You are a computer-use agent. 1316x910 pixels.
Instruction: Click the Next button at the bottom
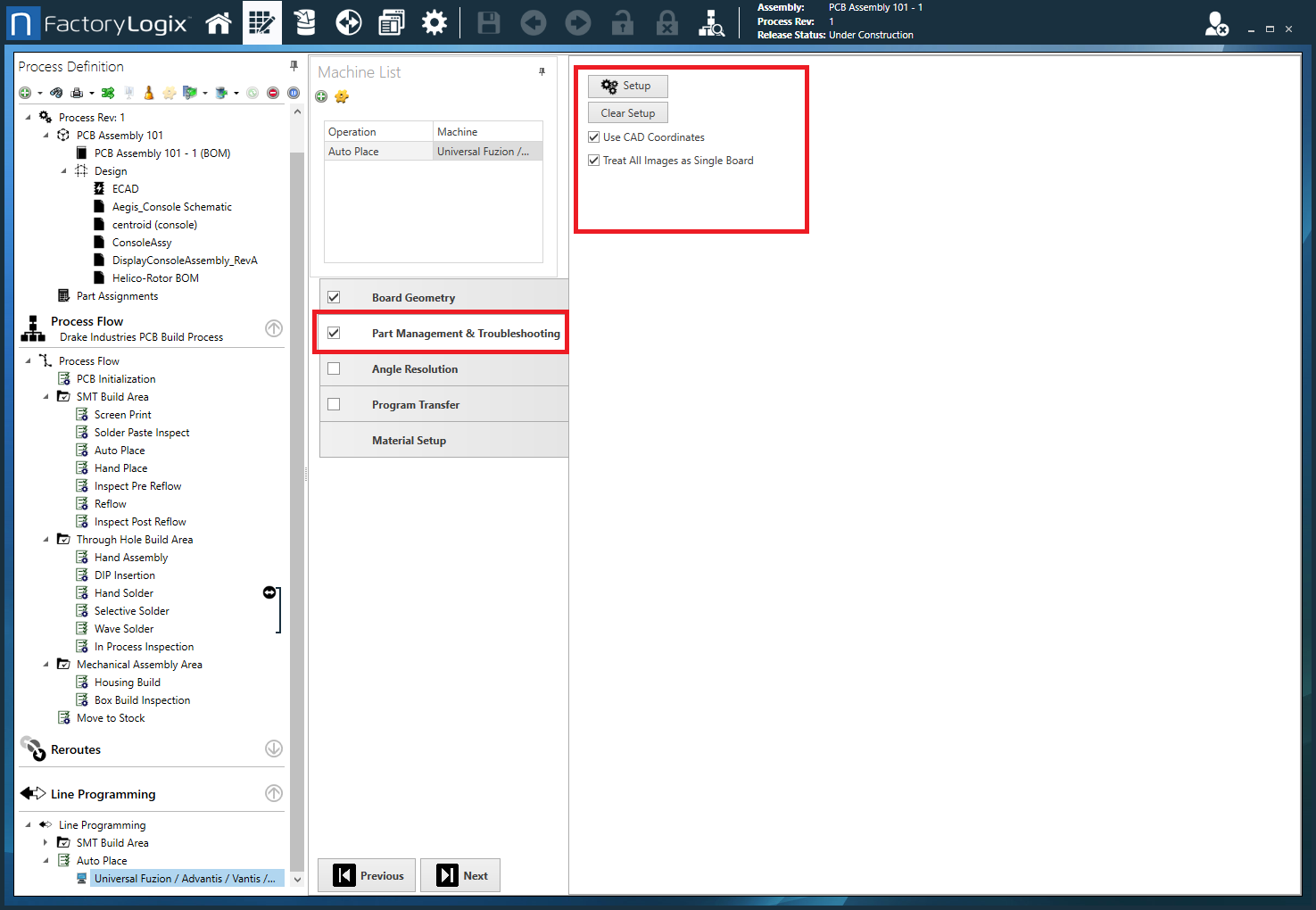460,875
